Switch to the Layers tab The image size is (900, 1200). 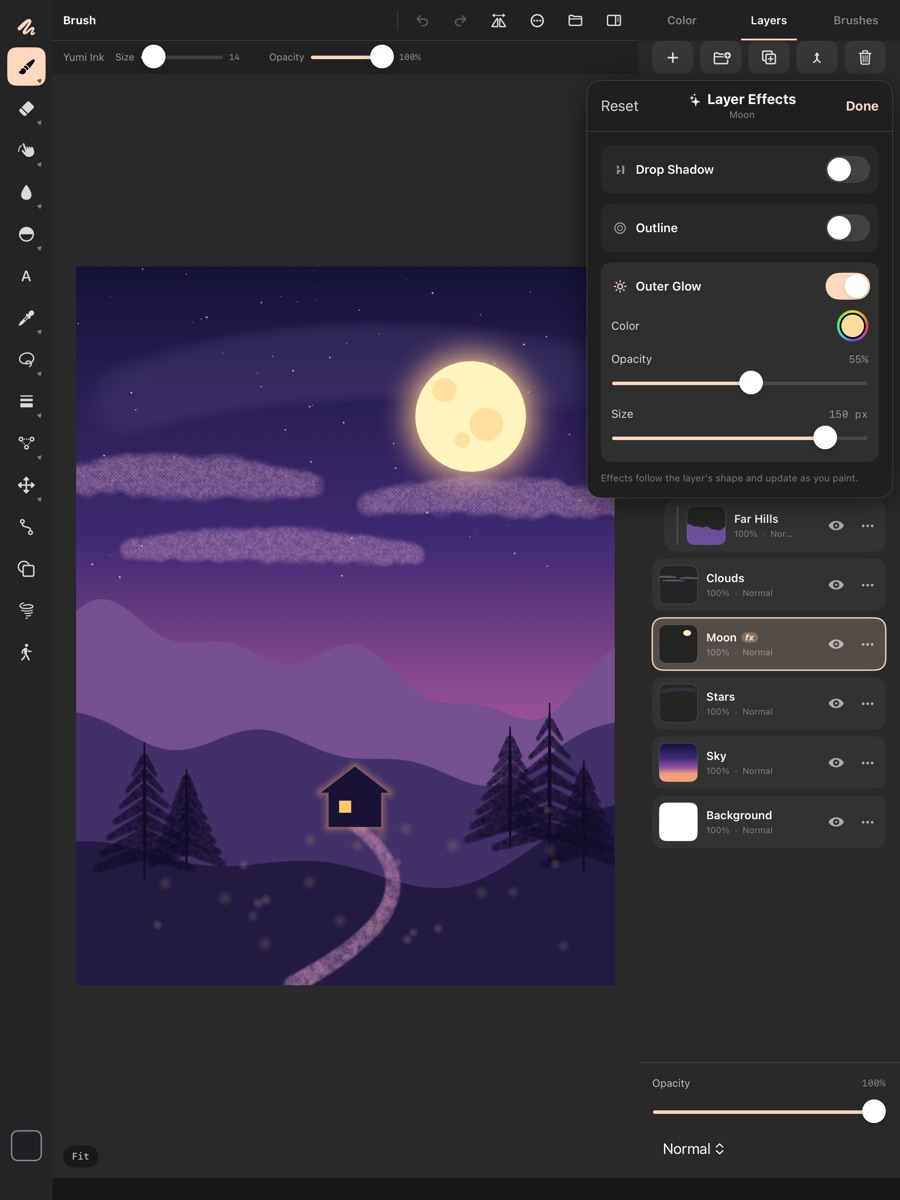click(x=769, y=20)
